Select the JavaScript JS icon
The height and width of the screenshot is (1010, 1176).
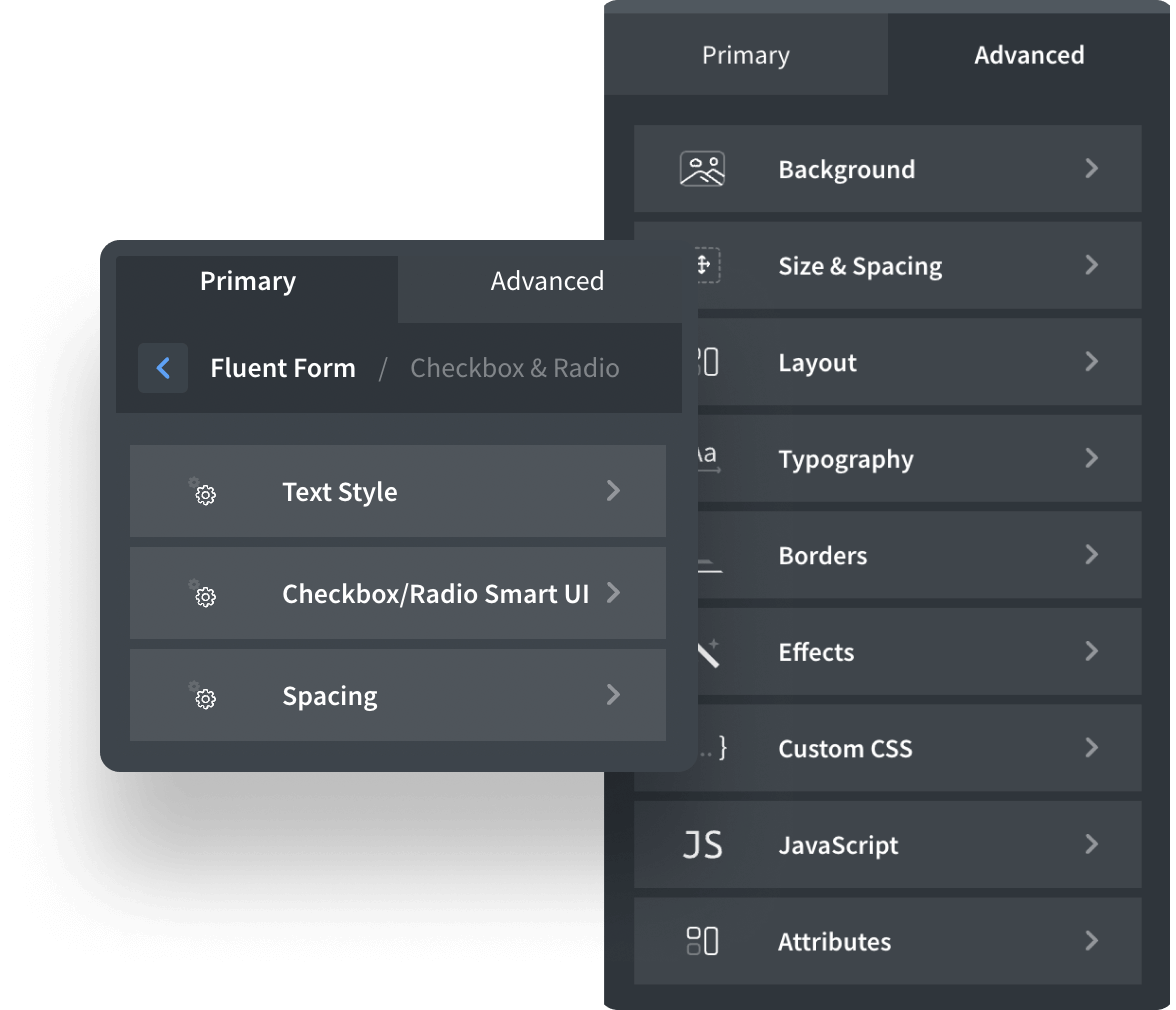[x=703, y=844]
